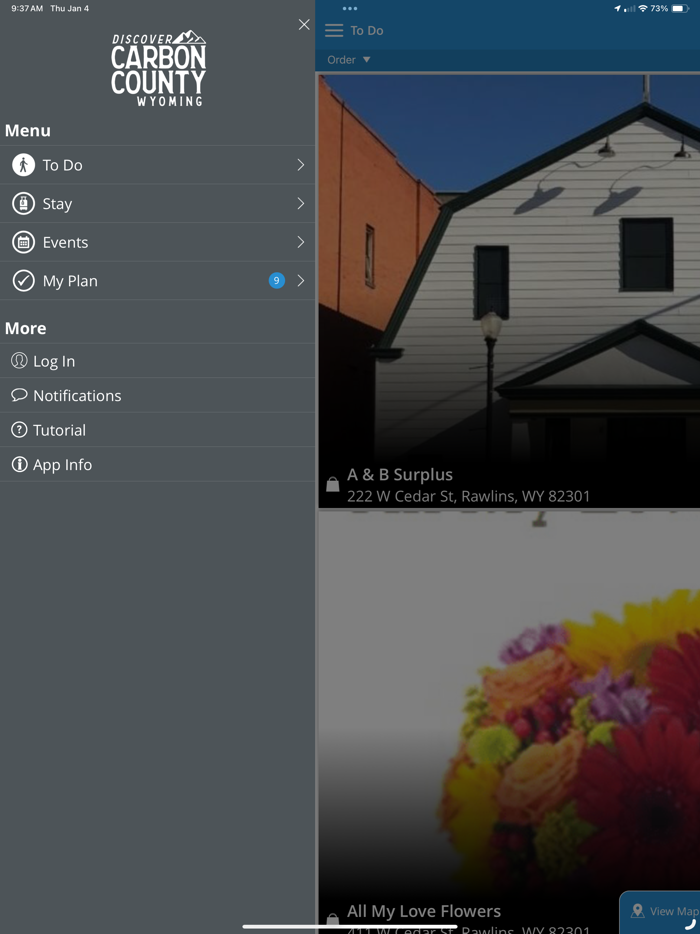Tap the battery icon in status bar

point(680,8)
